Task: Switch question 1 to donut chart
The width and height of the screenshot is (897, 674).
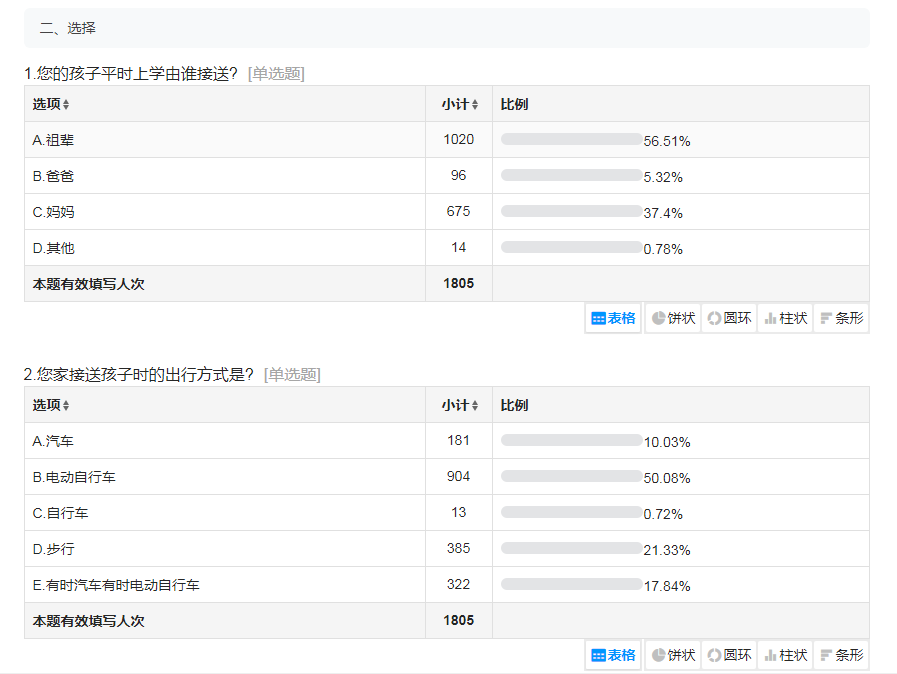Action: (729, 318)
